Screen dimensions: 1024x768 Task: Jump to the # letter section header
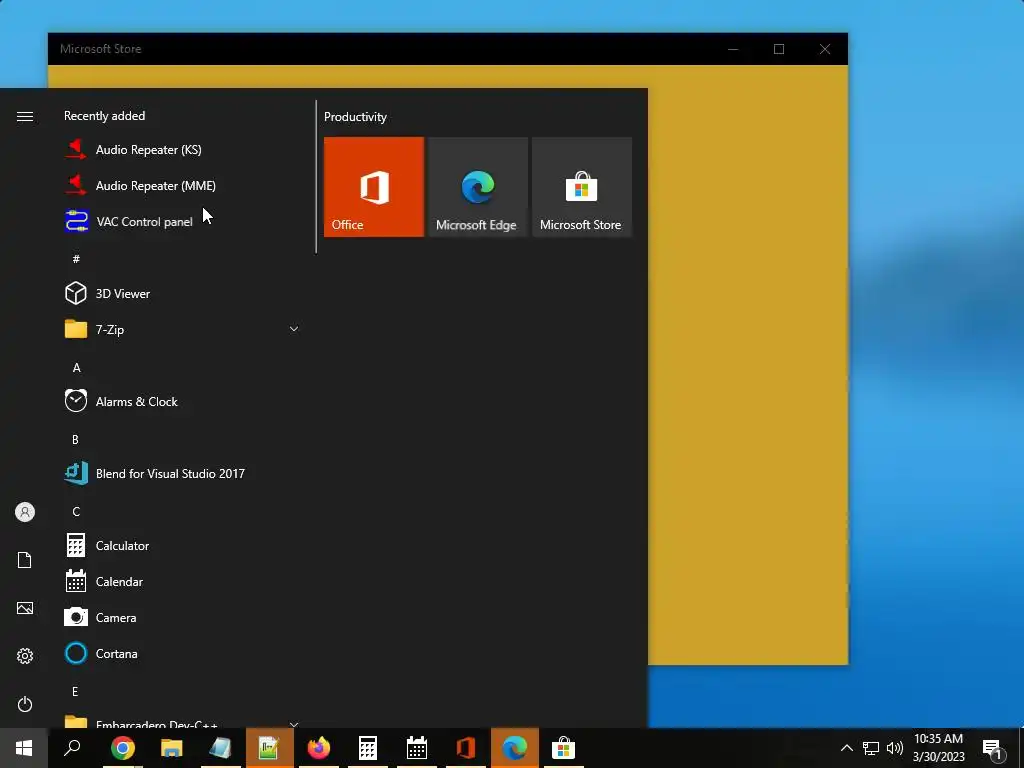[x=76, y=259]
